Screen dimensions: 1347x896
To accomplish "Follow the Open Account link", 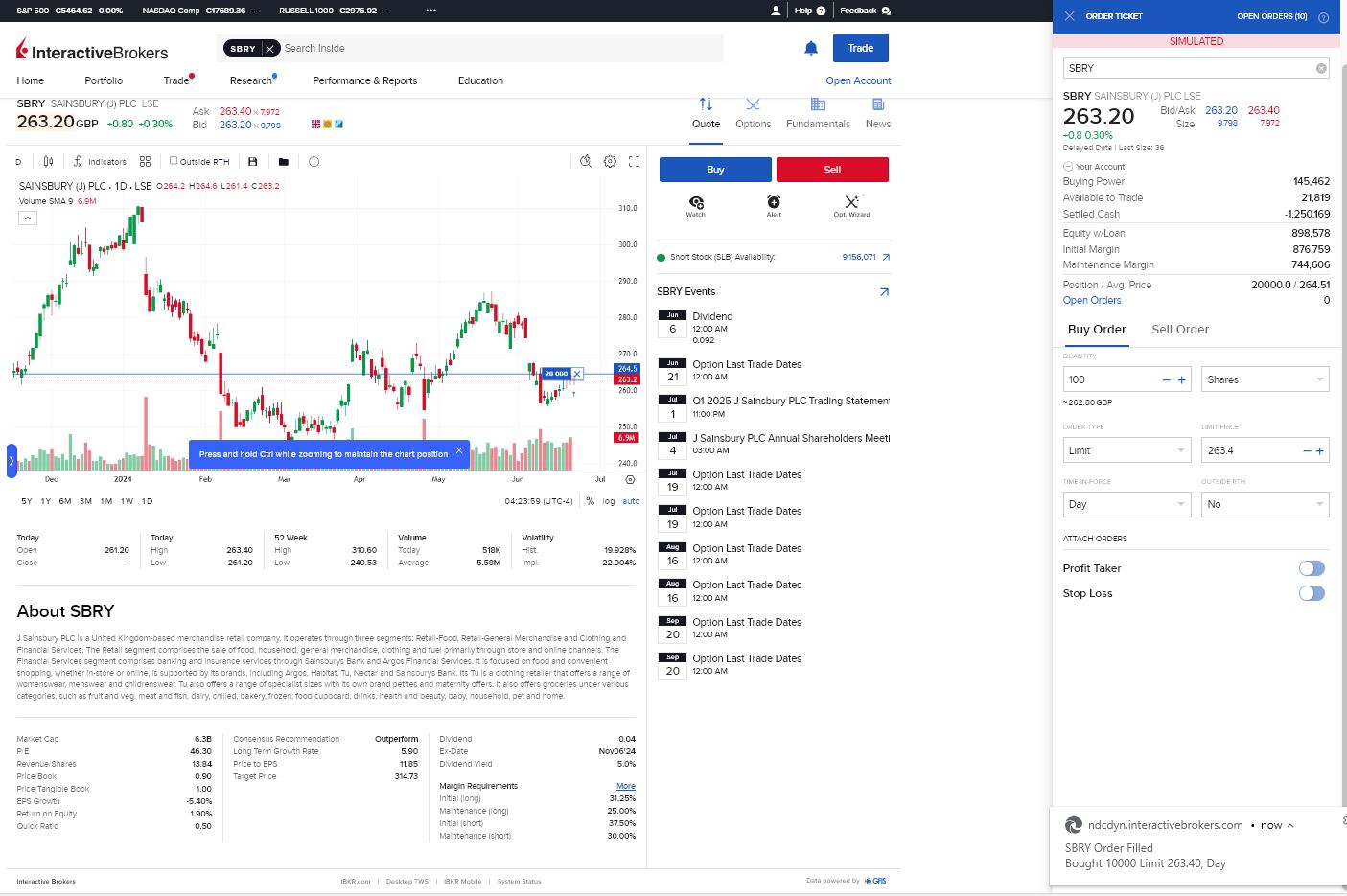I will (x=858, y=80).
